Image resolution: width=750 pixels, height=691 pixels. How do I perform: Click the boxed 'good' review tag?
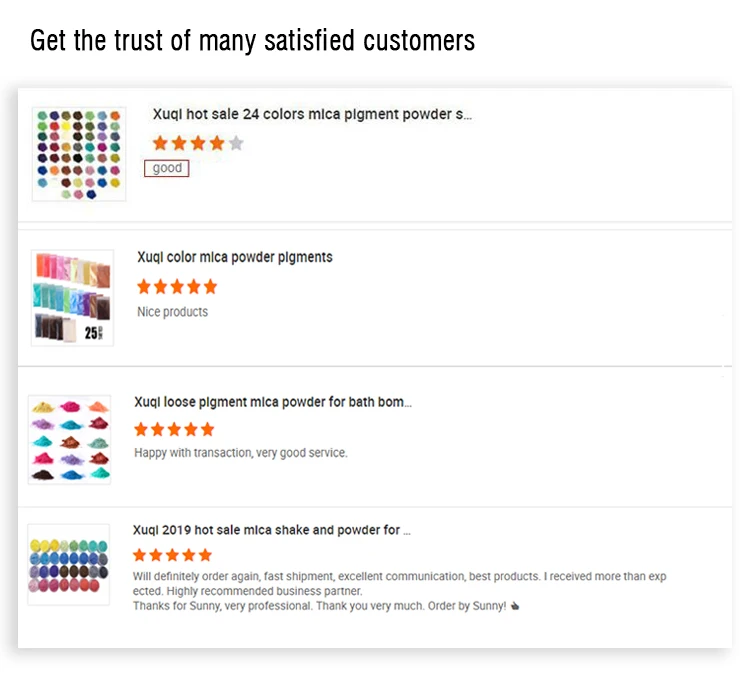click(x=167, y=168)
